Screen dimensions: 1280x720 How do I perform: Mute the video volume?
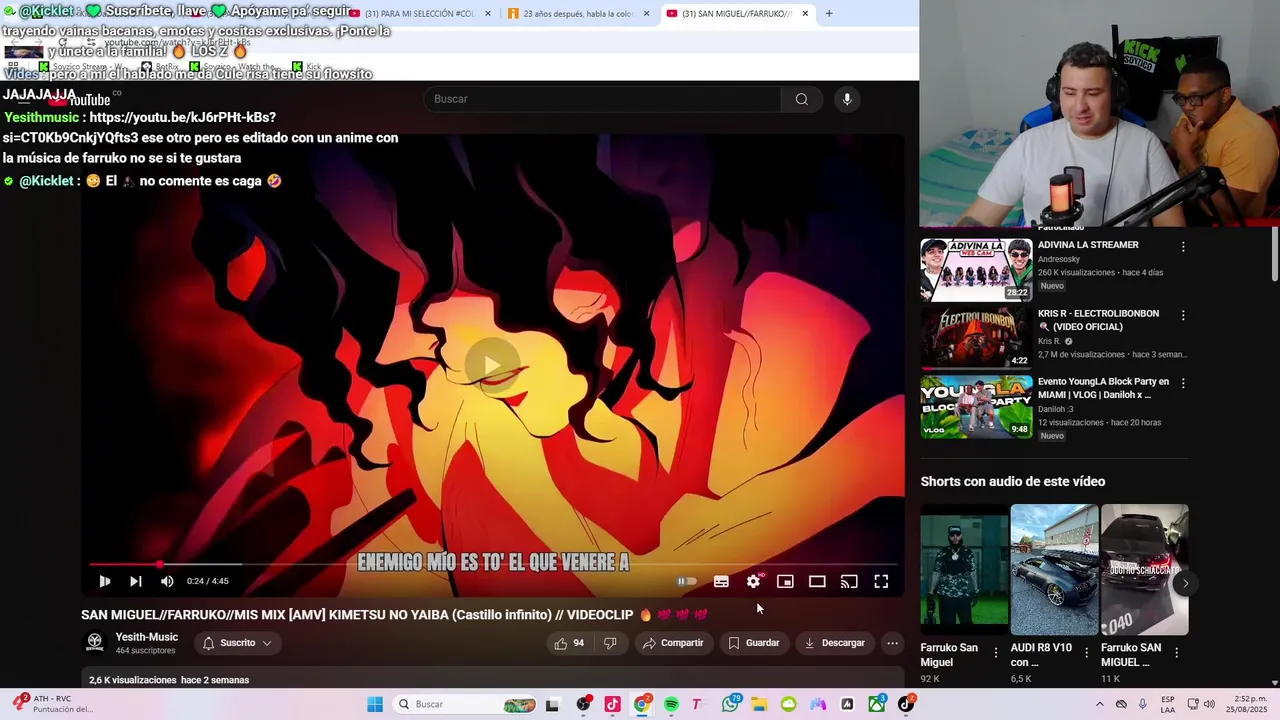click(167, 581)
